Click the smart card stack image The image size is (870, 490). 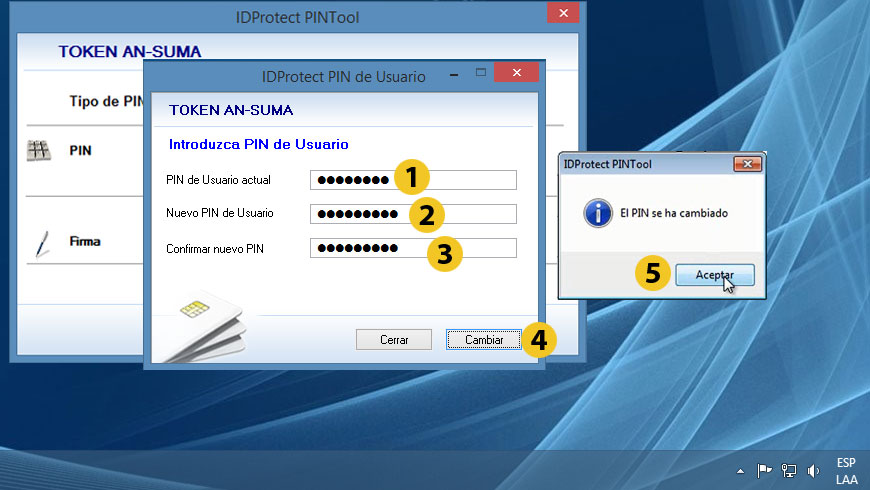tap(206, 329)
